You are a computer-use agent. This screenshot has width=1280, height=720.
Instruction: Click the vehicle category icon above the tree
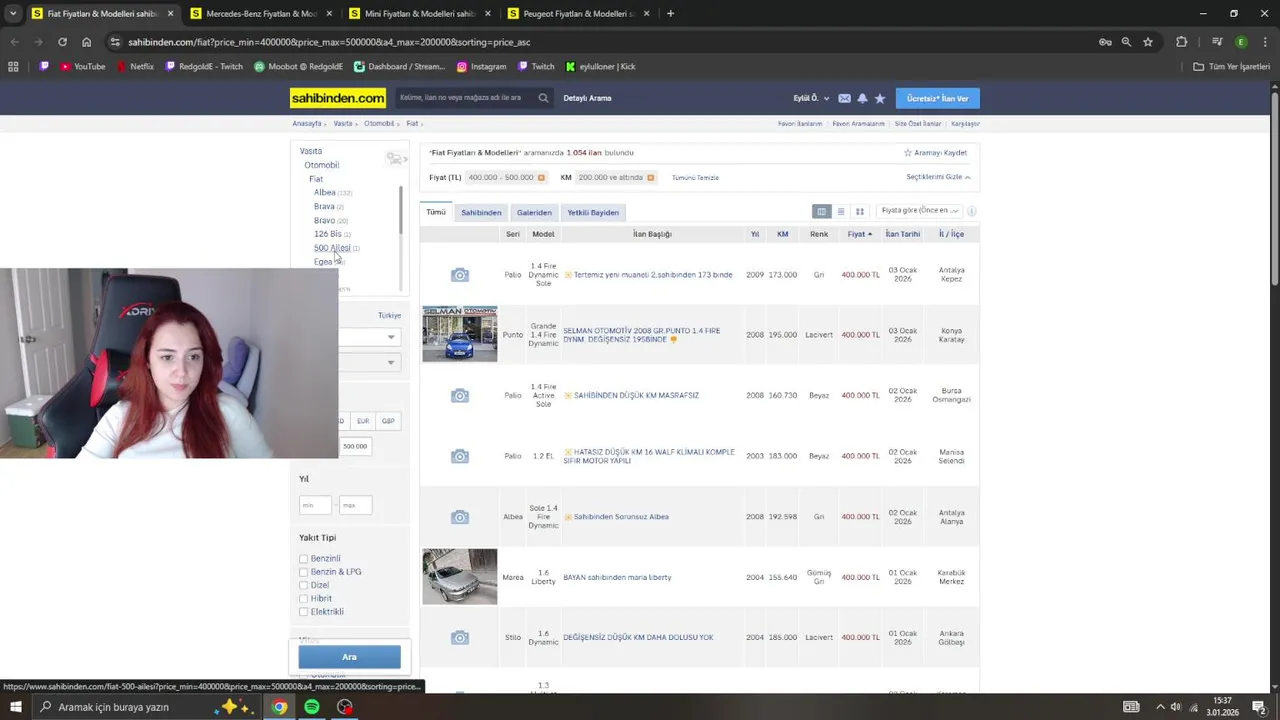pos(395,159)
